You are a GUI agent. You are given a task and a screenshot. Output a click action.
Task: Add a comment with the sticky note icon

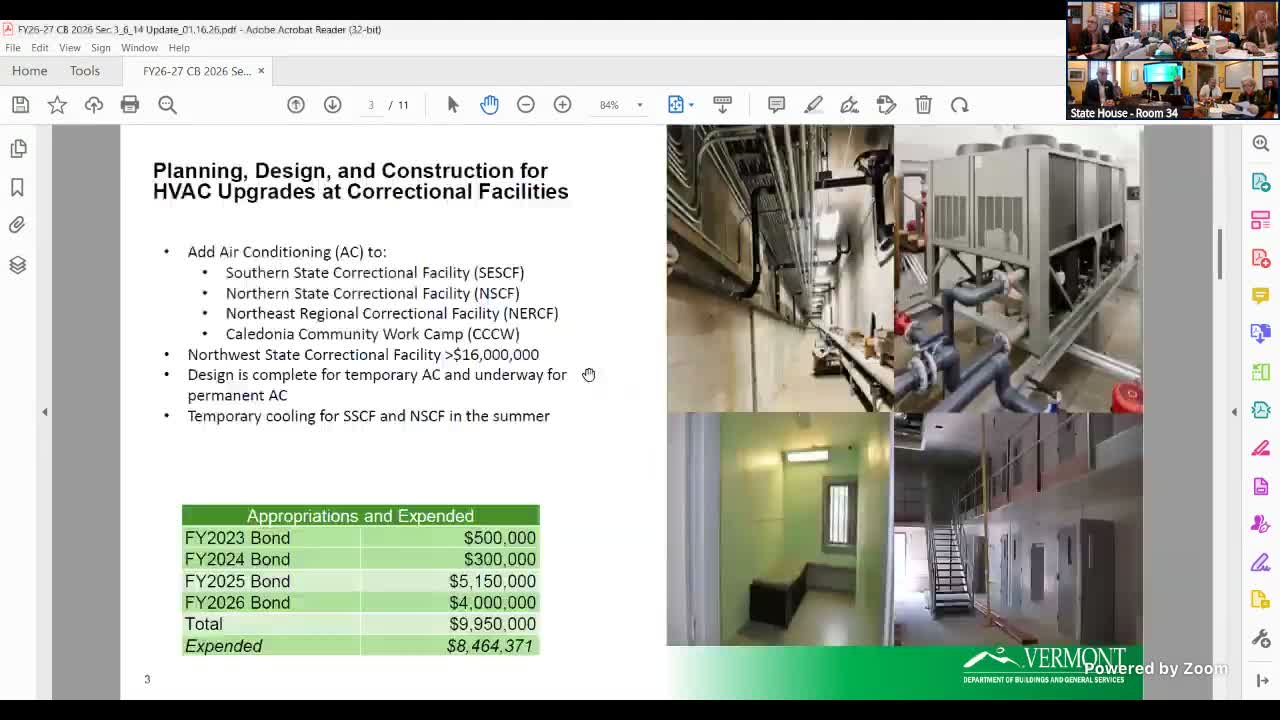coord(776,105)
